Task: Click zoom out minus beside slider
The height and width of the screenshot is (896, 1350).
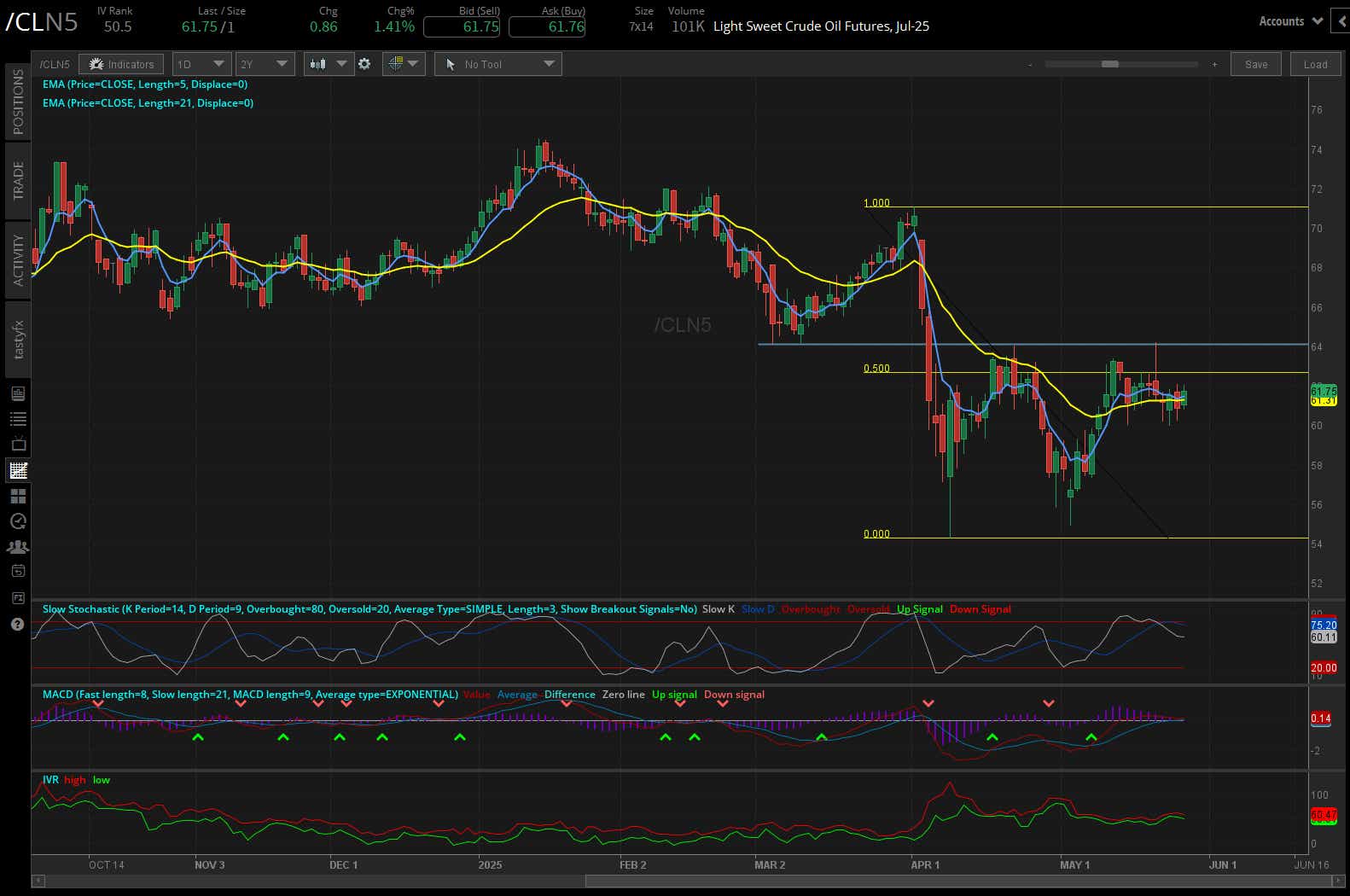Action: (1030, 64)
